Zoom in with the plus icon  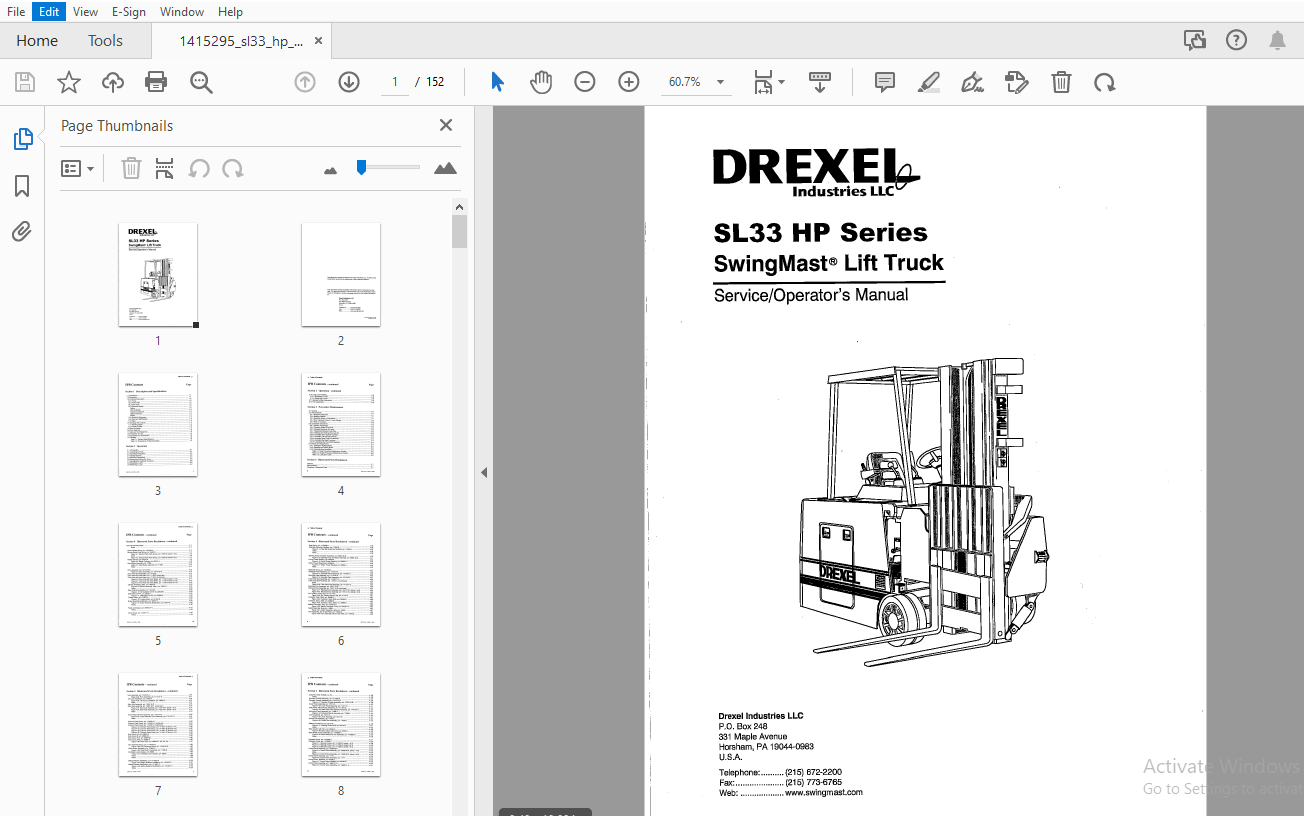click(629, 82)
